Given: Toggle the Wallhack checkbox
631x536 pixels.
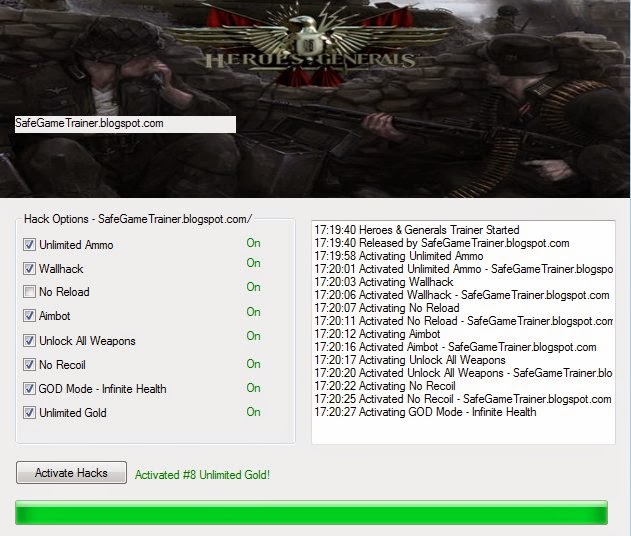Looking at the screenshot, I should (x=29, y=268).
